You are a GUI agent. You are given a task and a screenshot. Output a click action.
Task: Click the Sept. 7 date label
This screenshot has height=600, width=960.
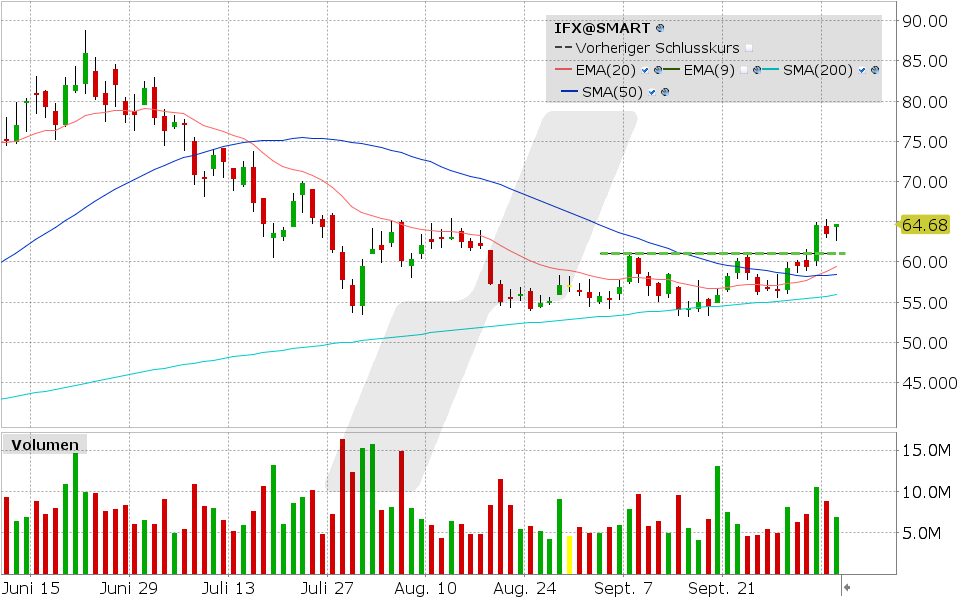click(x=623, y=588)
